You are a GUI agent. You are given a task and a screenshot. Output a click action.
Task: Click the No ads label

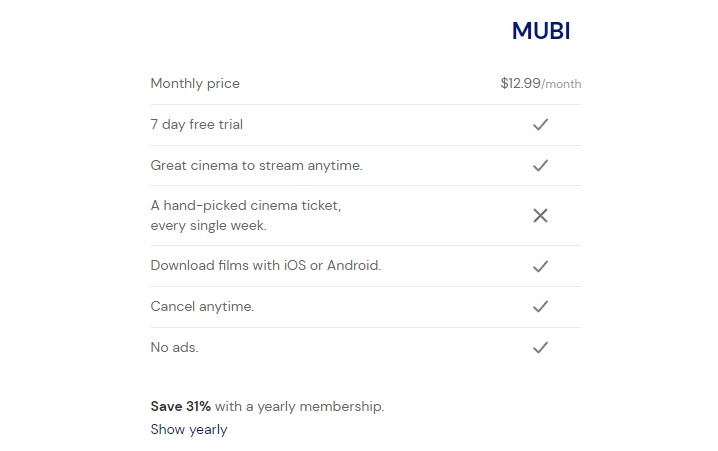coord(174,347)
